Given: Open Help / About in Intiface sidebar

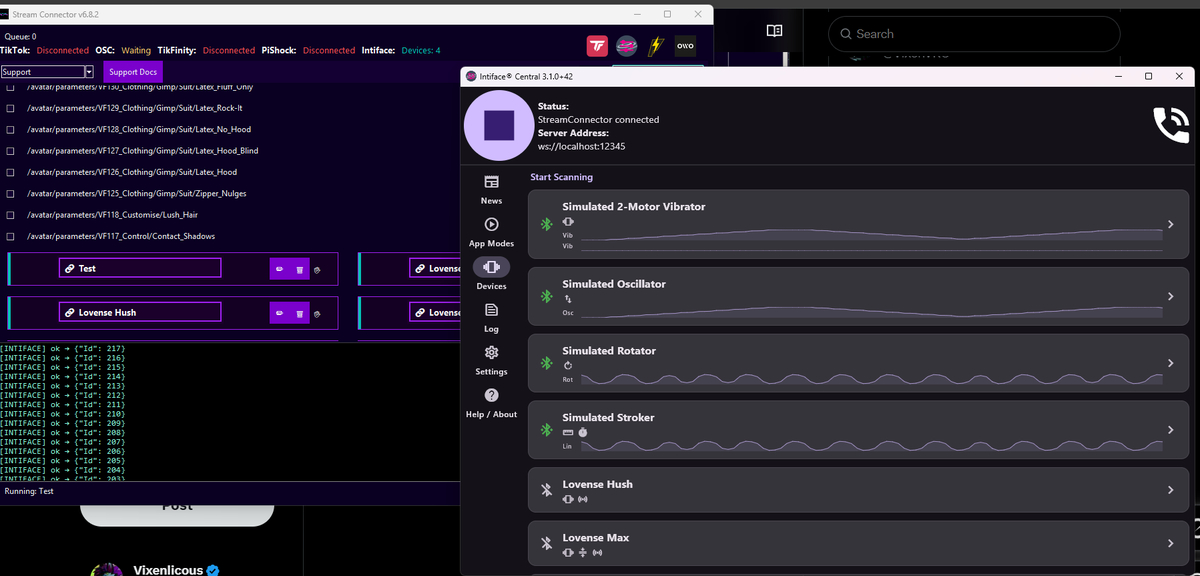Looking at the screenshot, I should click(492, 403).
